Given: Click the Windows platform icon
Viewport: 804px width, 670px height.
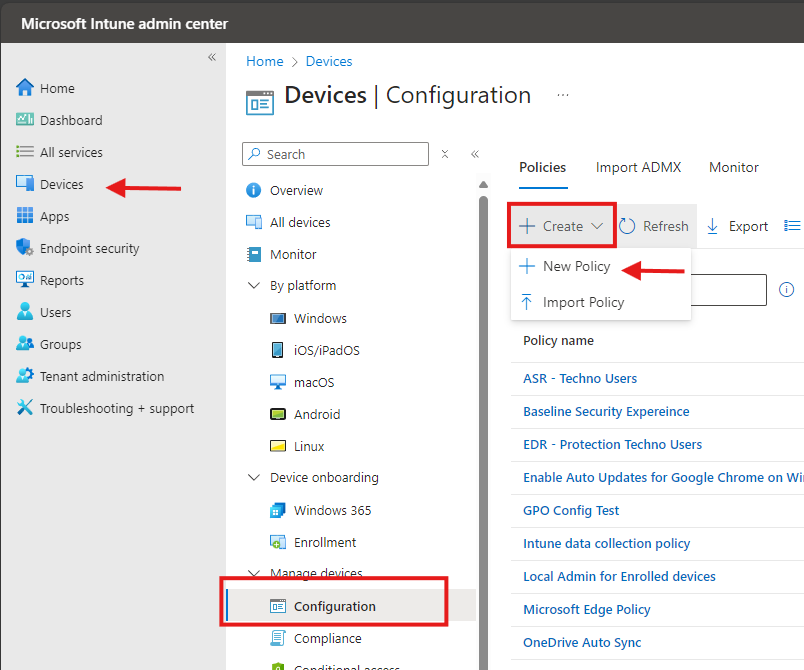Looking at the screenshot, I should (277, 318).
